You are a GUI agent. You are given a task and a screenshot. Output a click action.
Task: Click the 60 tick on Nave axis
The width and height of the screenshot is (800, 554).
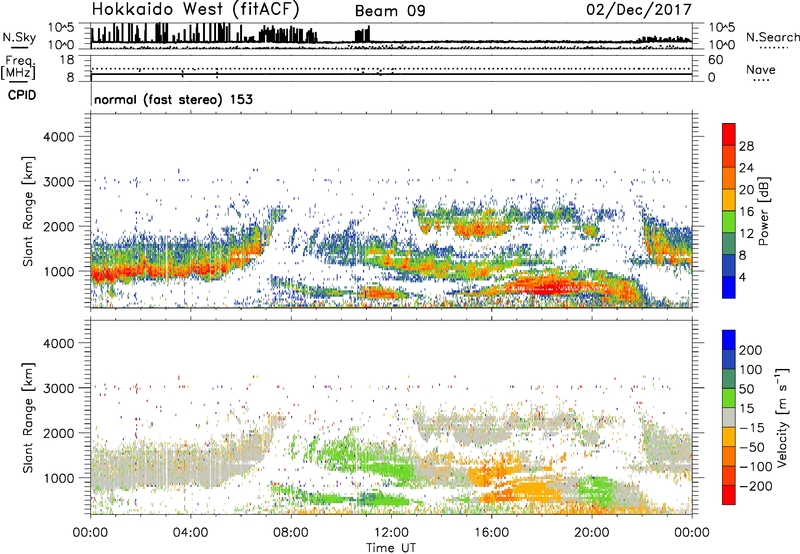[x=715, y=60]
